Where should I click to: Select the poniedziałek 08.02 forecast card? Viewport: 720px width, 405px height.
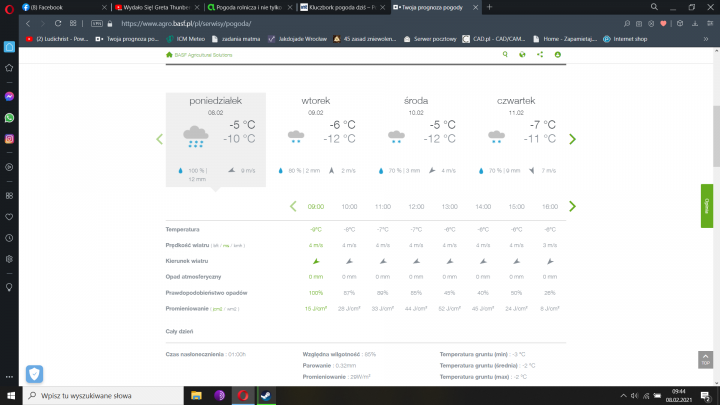coord(216,140)
